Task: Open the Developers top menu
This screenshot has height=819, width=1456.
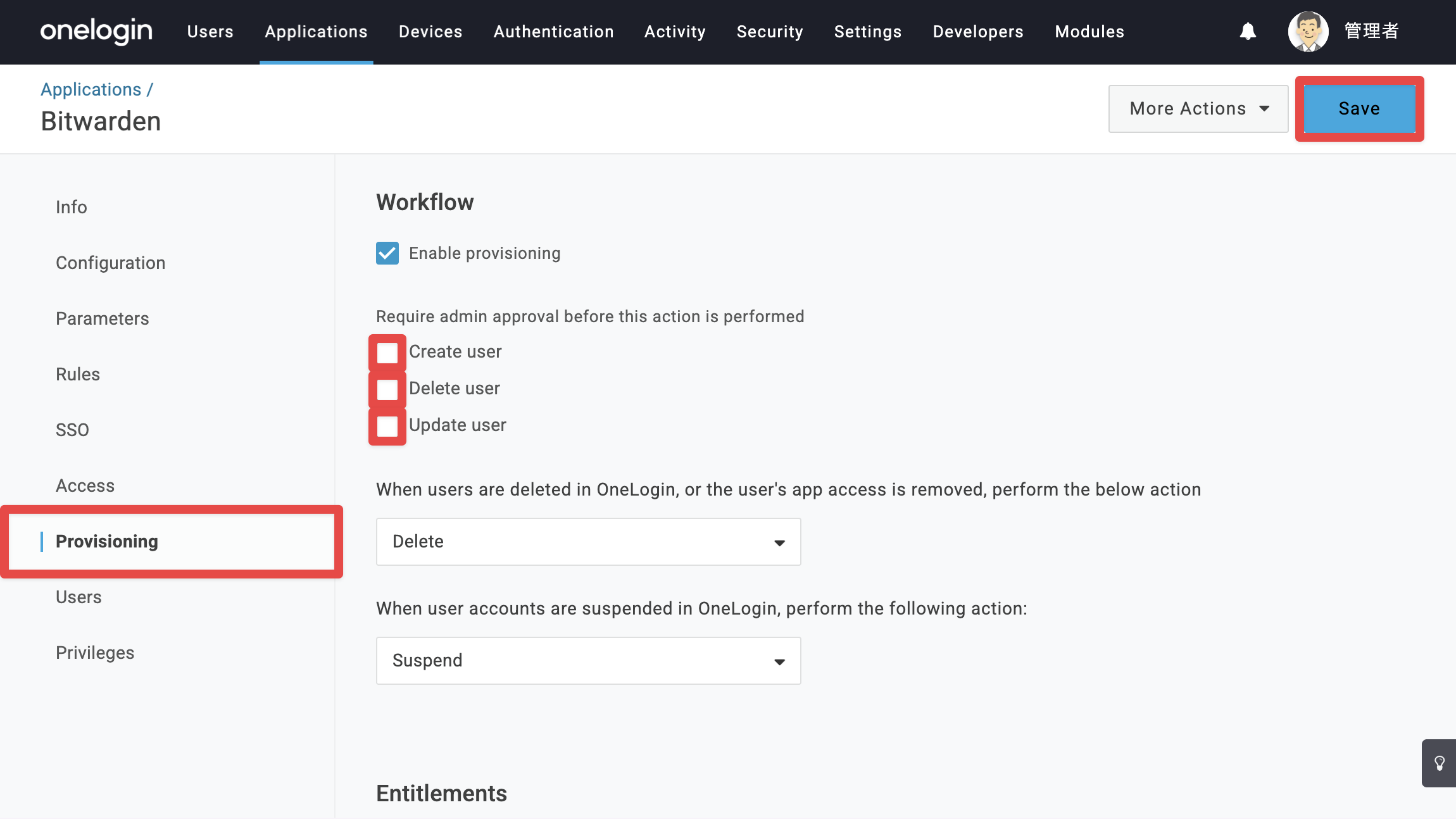Action: click(978, 32)
